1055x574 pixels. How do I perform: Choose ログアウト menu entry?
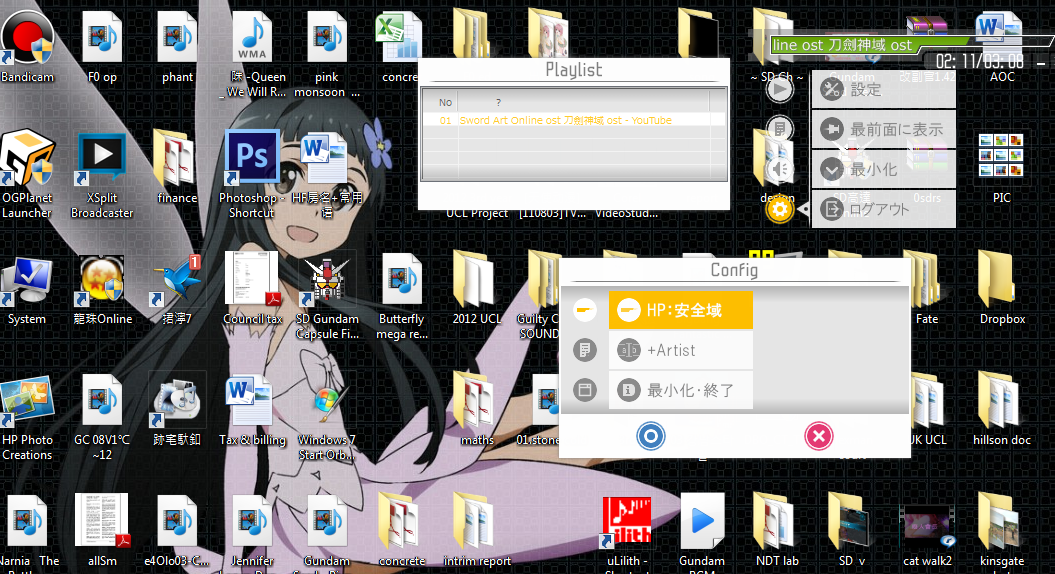click(883, 209)
